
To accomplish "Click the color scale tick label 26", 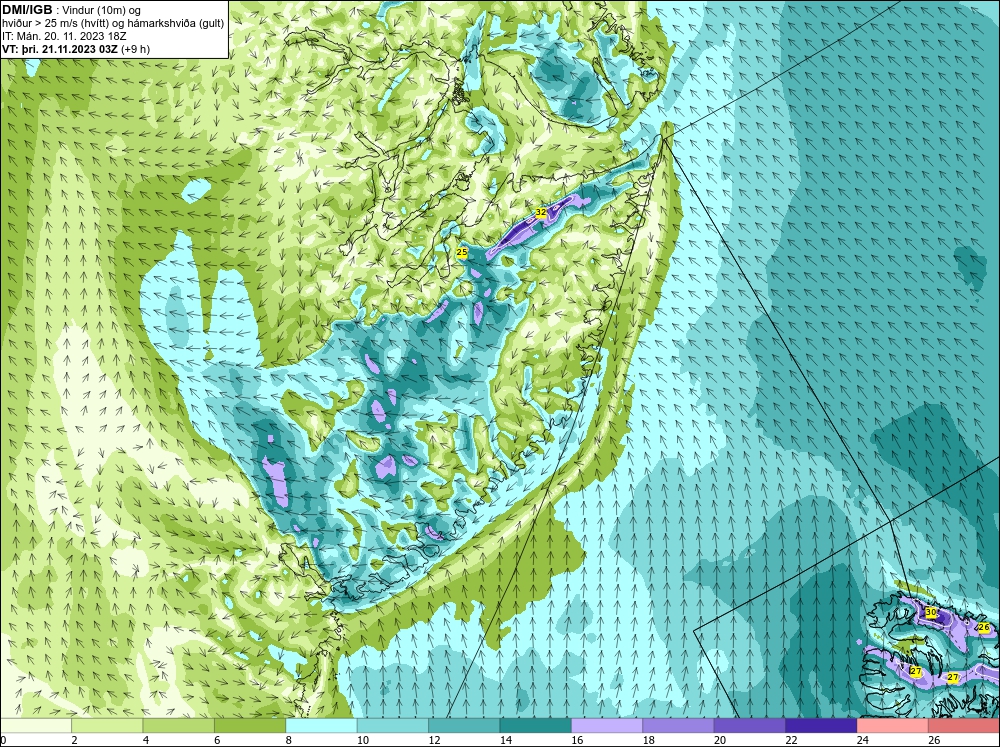I will [934, 740].
